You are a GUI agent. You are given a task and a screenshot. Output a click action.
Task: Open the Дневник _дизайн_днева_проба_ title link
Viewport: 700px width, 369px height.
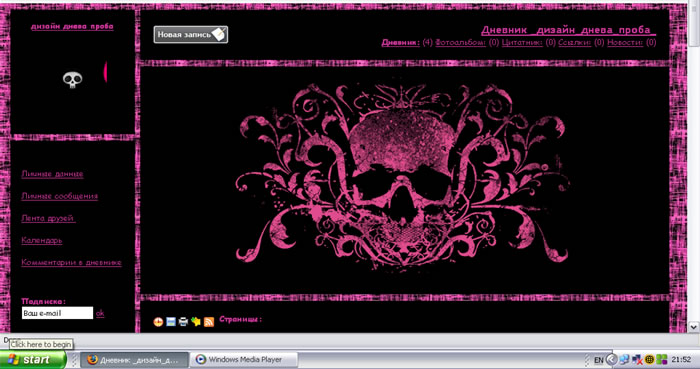click(x=568, y=30)
